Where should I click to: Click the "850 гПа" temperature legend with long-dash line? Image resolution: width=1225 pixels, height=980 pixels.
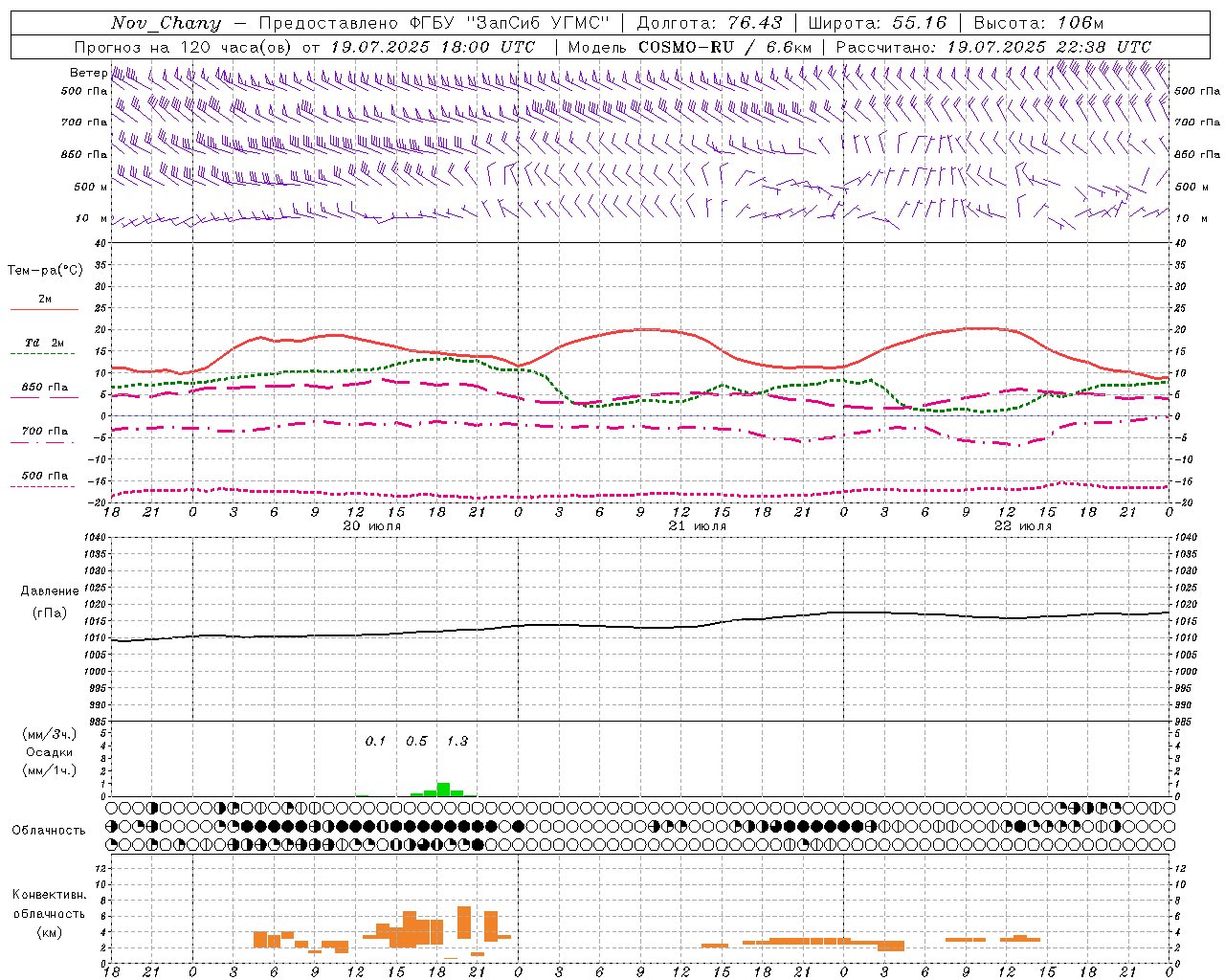pyautogui.click(x=45, y=388)
